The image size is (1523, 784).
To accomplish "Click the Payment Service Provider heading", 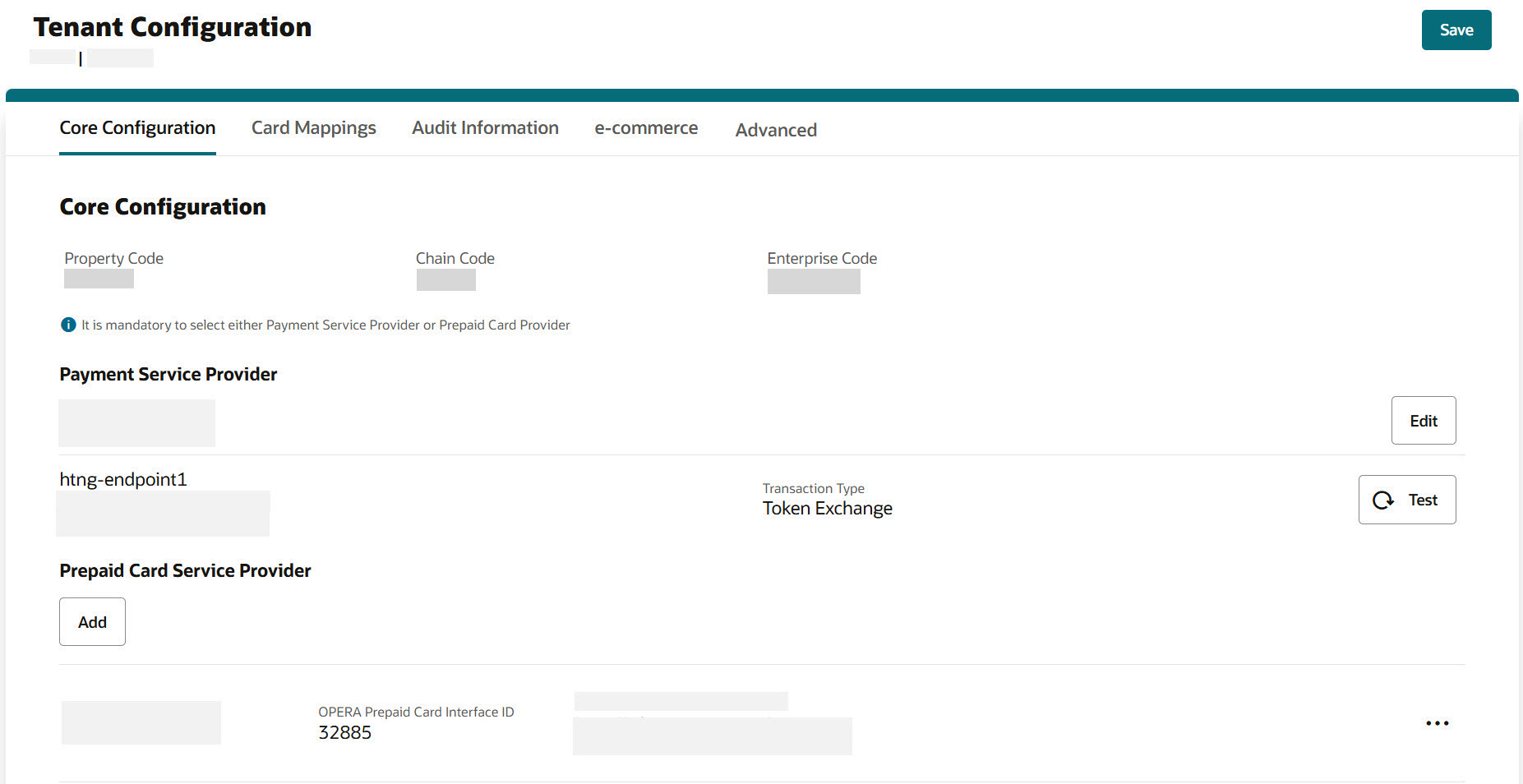I will pos(168,375).
